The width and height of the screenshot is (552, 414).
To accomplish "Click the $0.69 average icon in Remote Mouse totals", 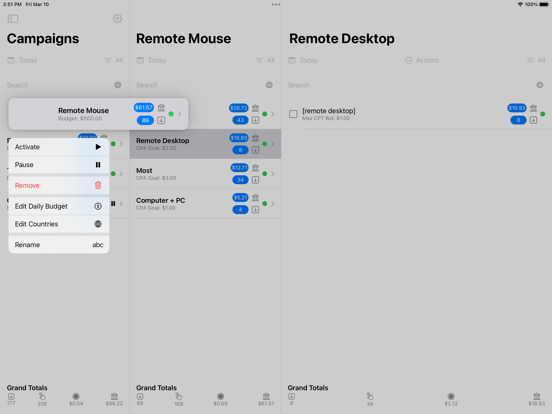I will pos(220,396).
